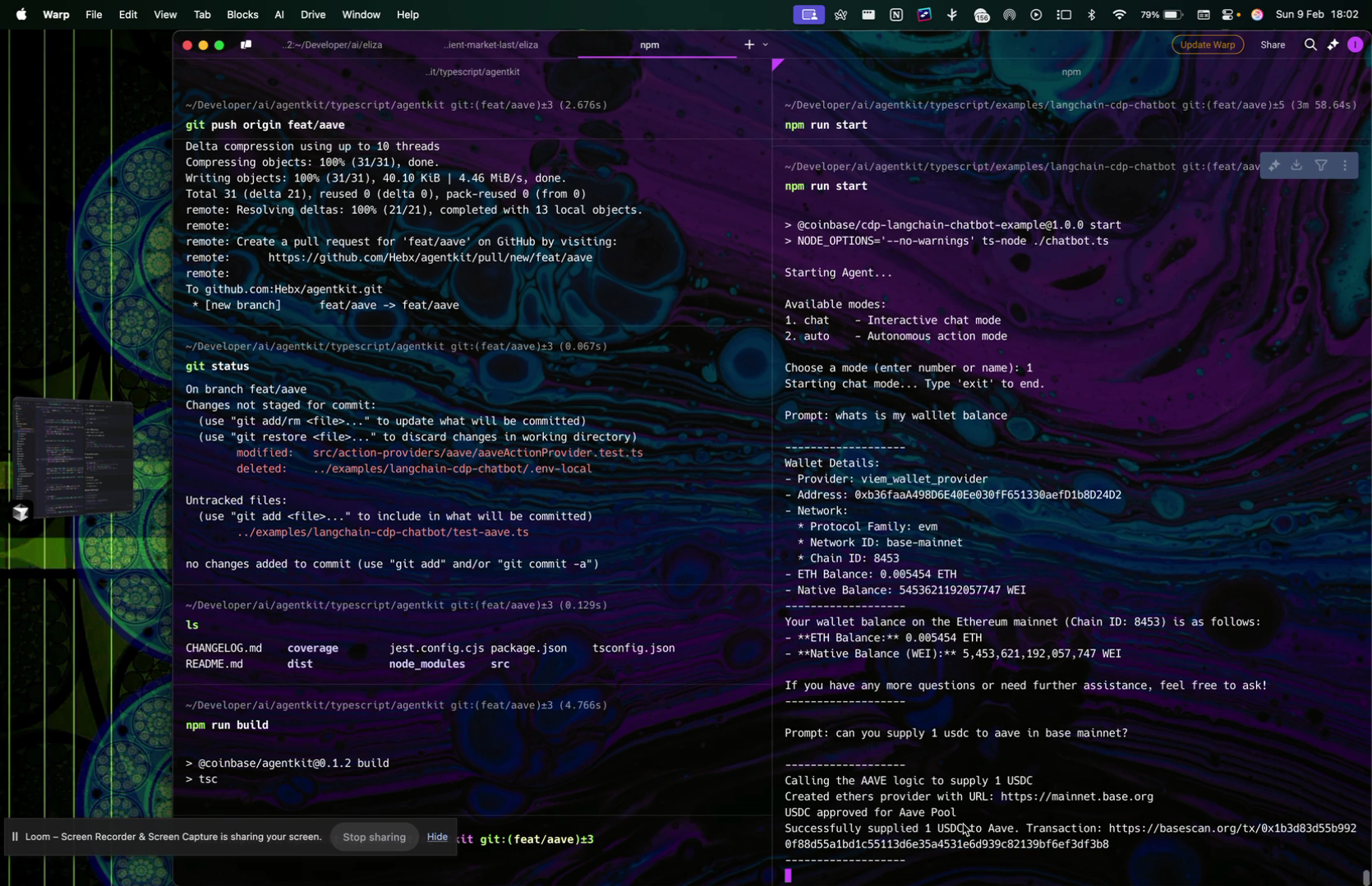Click the package.json file in ls output
The width and height of the screenshot is (1372, 886).
(528, 648)
